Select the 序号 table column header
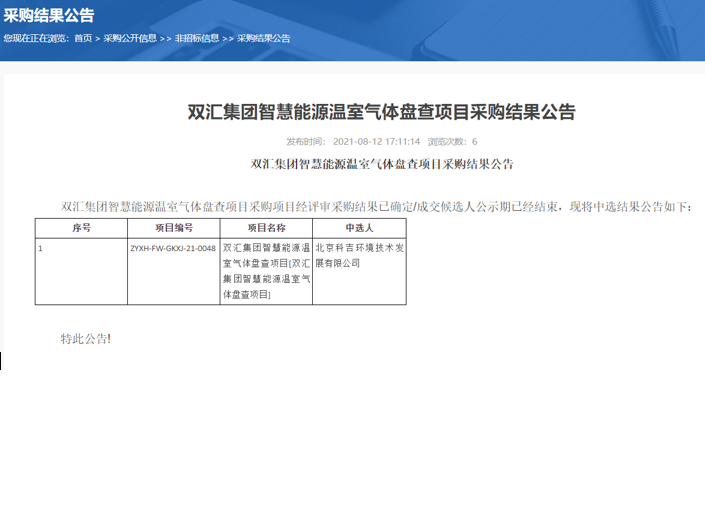 [81, 229]
